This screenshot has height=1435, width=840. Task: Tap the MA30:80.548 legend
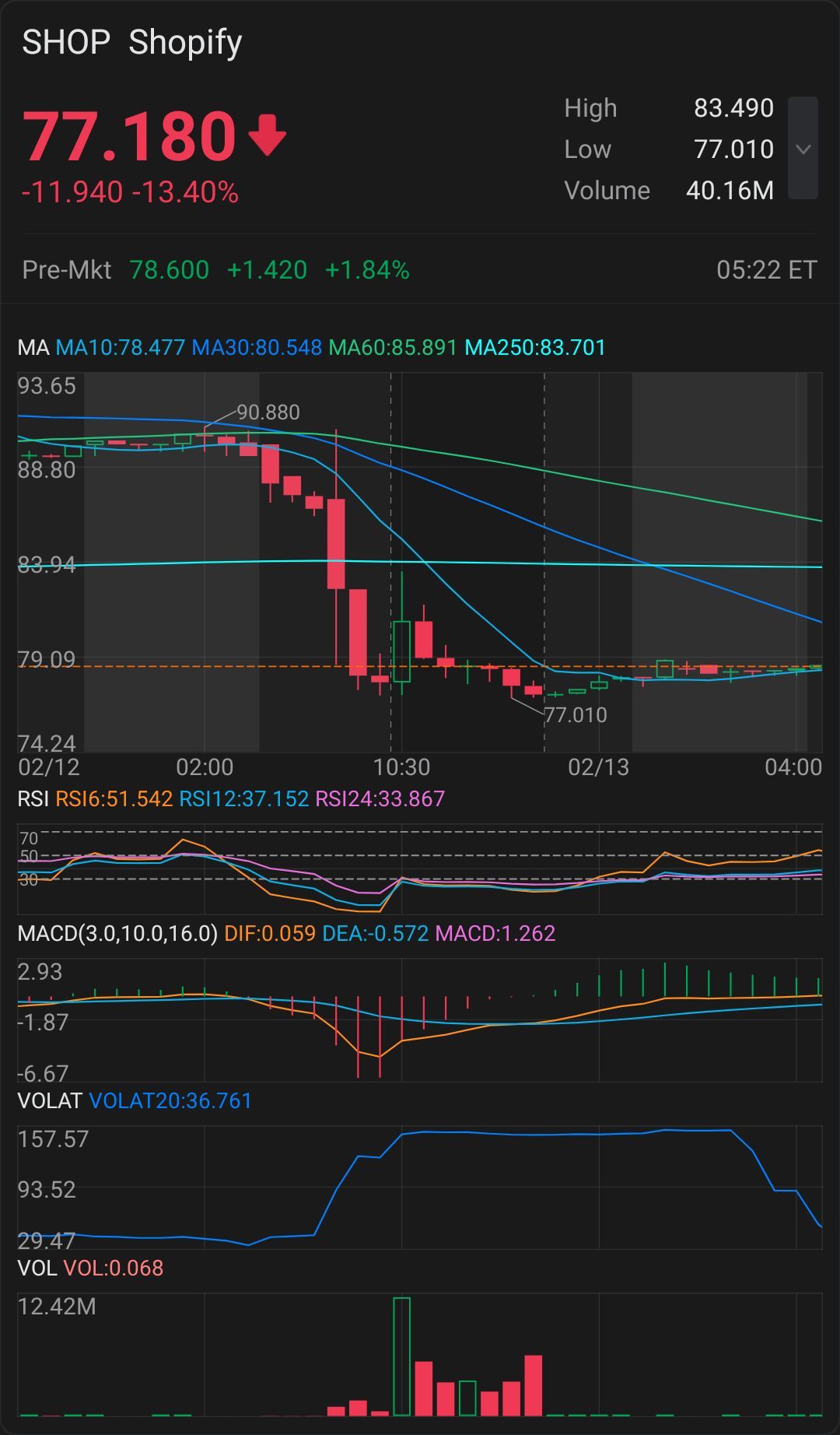257,347
